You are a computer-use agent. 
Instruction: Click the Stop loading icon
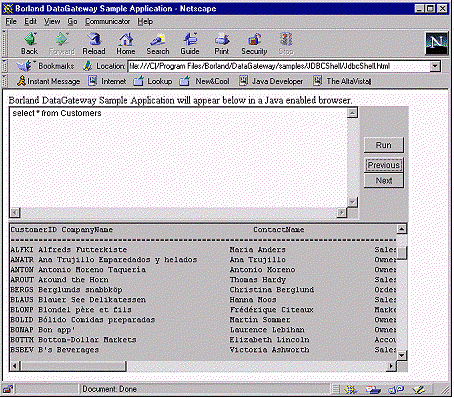(x=286, y=44)
